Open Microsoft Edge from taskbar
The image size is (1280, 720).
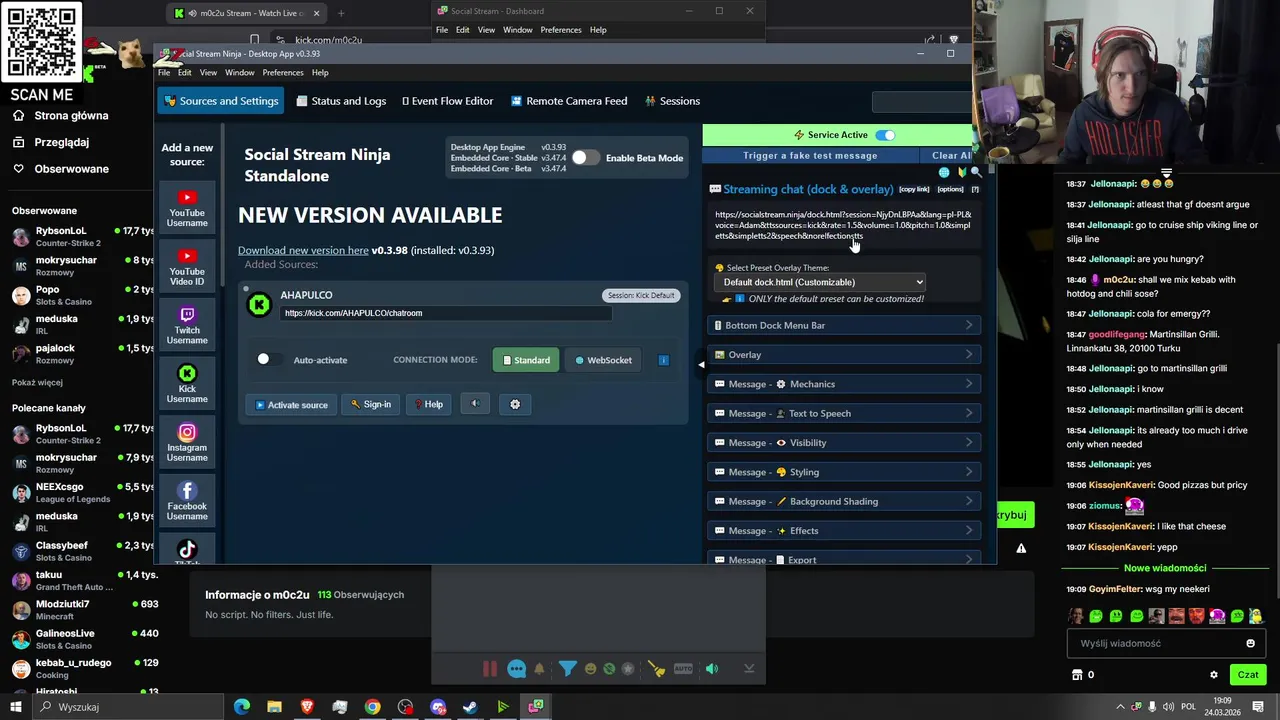coord(242,707)
